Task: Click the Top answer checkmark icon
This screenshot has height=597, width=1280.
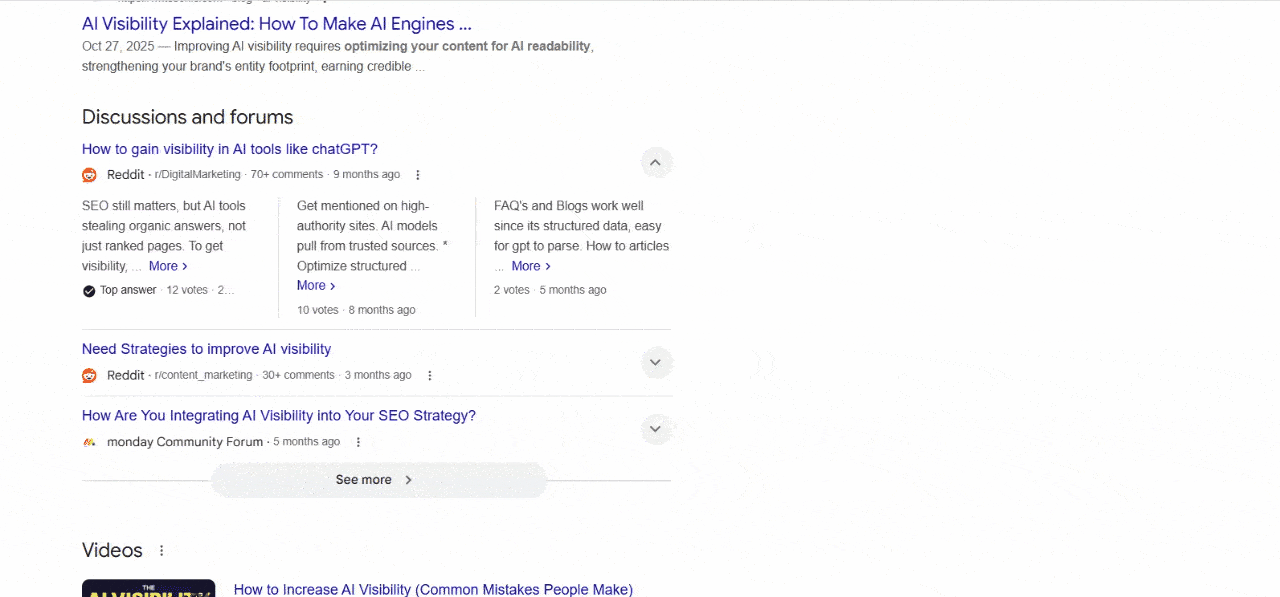Action: coord(89,290)
